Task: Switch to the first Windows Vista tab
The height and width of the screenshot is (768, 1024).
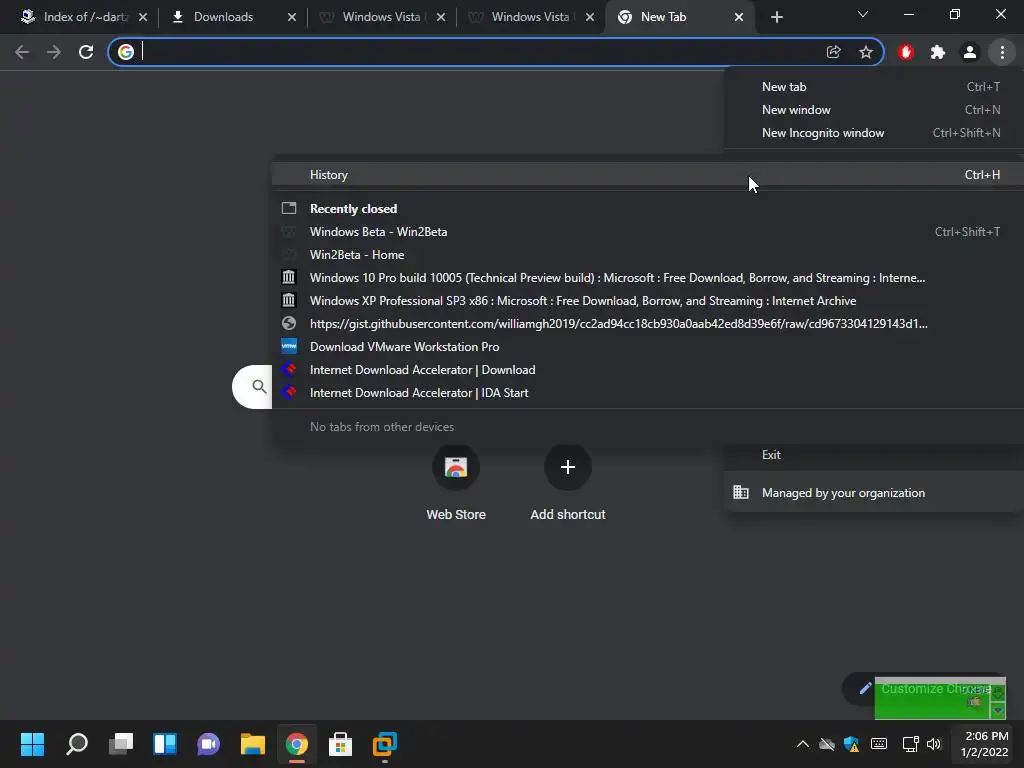Action: point(381,17)
